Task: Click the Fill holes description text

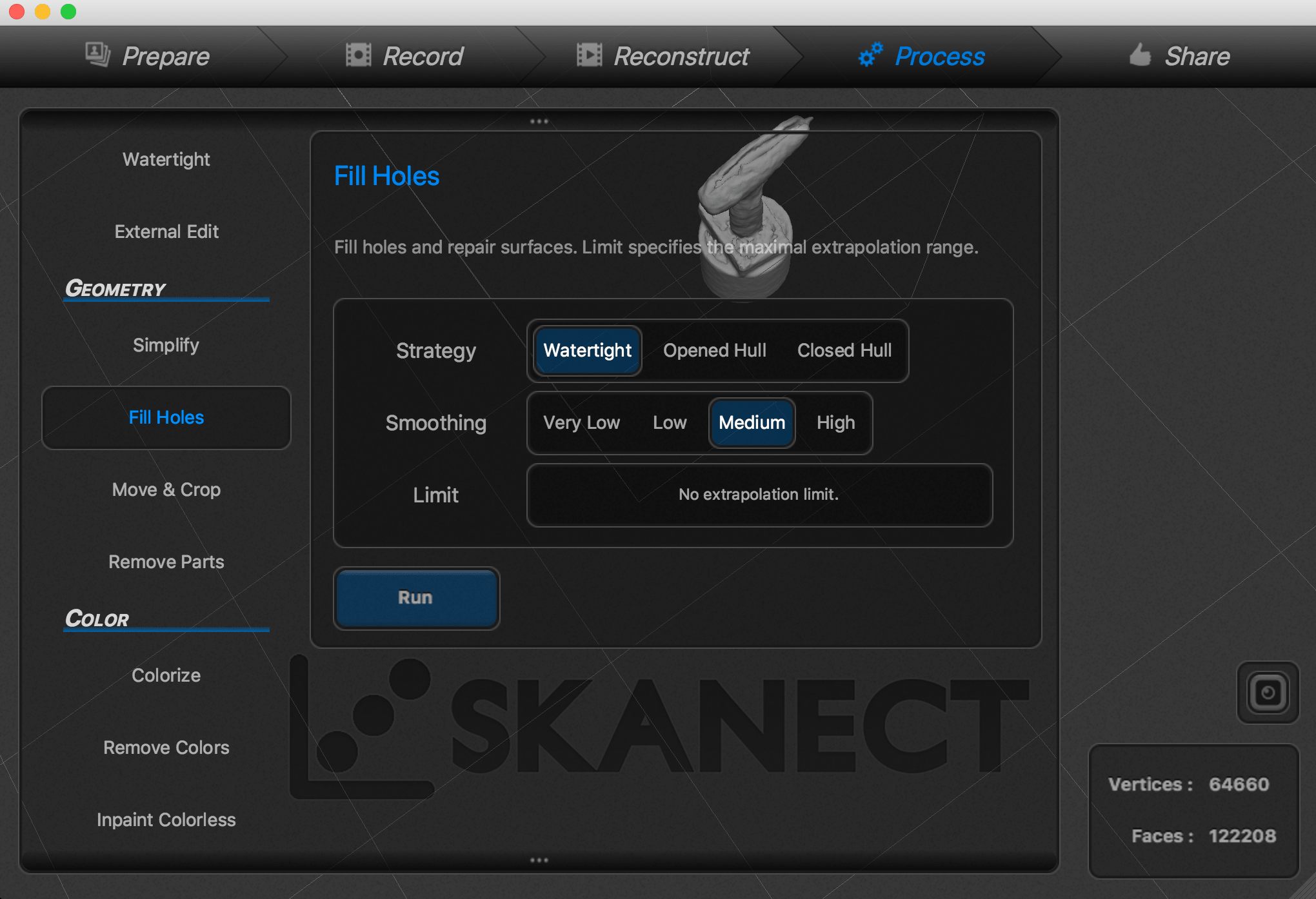Action: [x=656, y=247]
